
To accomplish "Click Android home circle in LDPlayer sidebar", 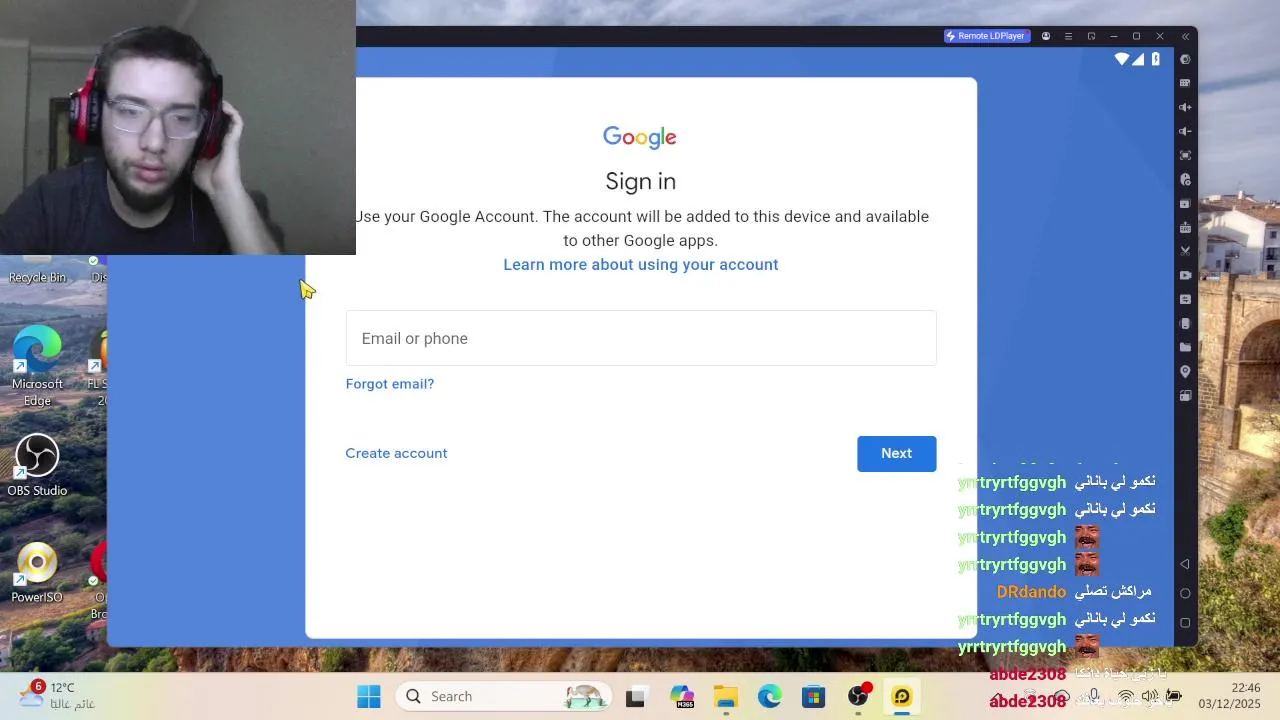I will coord(1185,593).
